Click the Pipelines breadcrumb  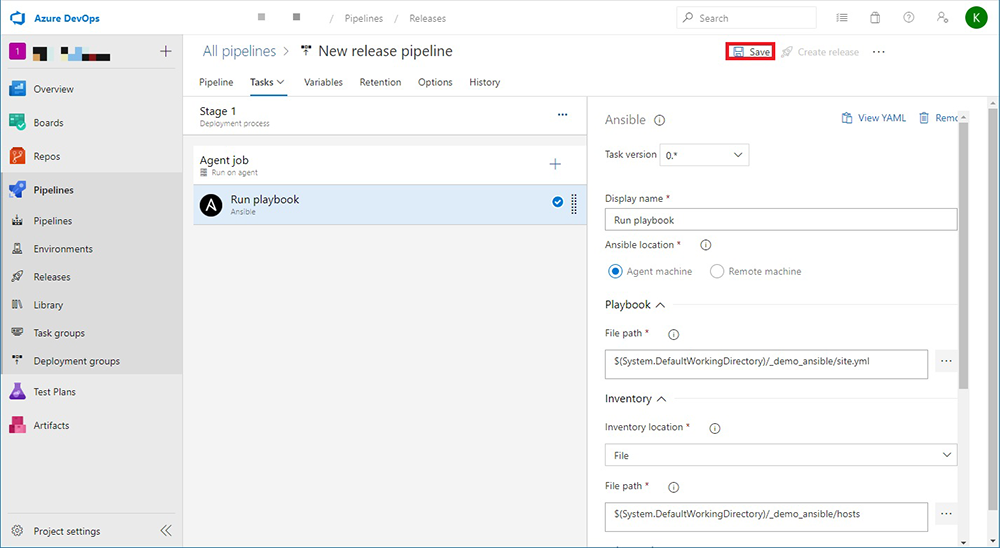coord(364,19)
